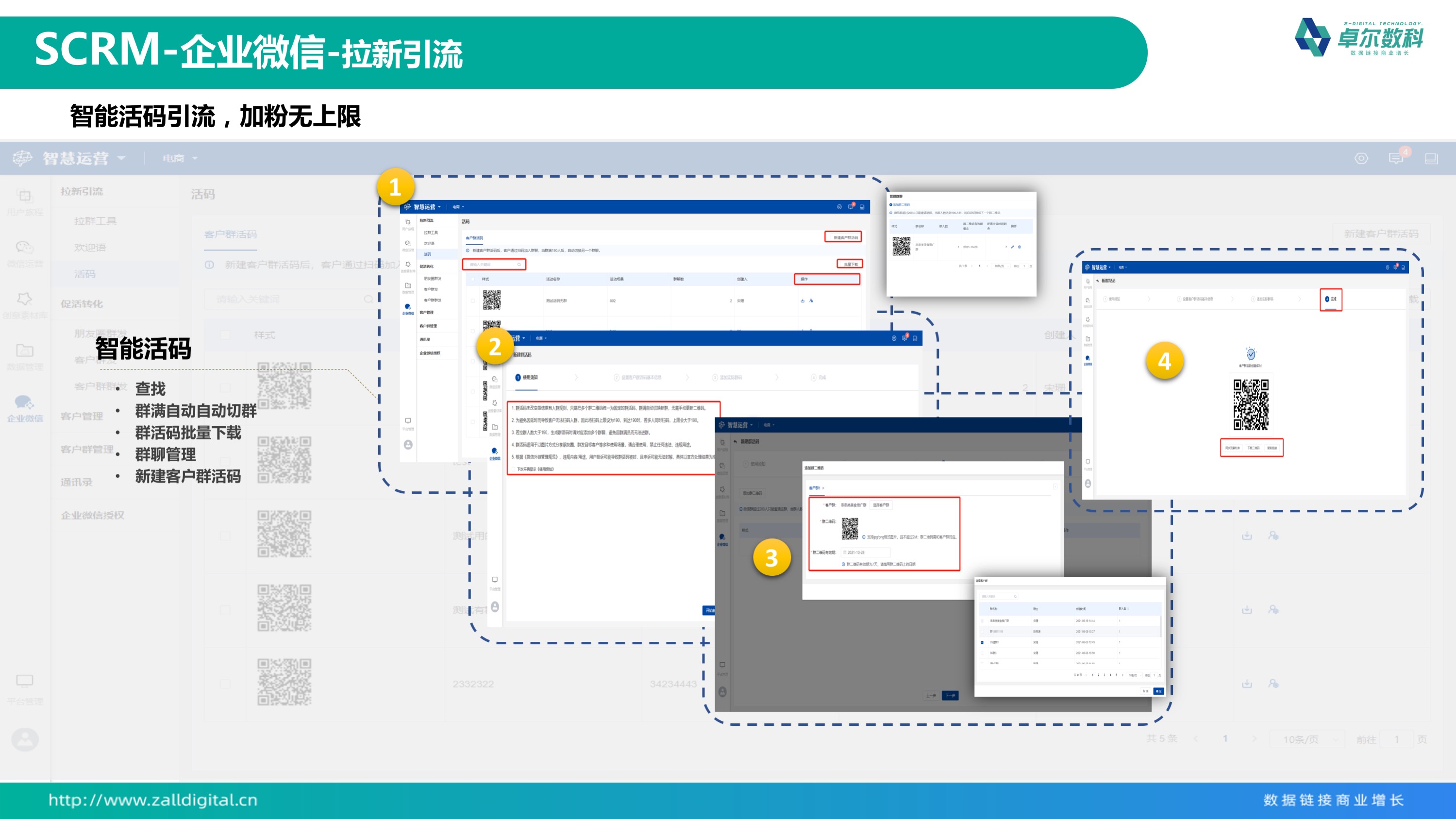Click 新建客户群活码 button in faded background

1381,234
